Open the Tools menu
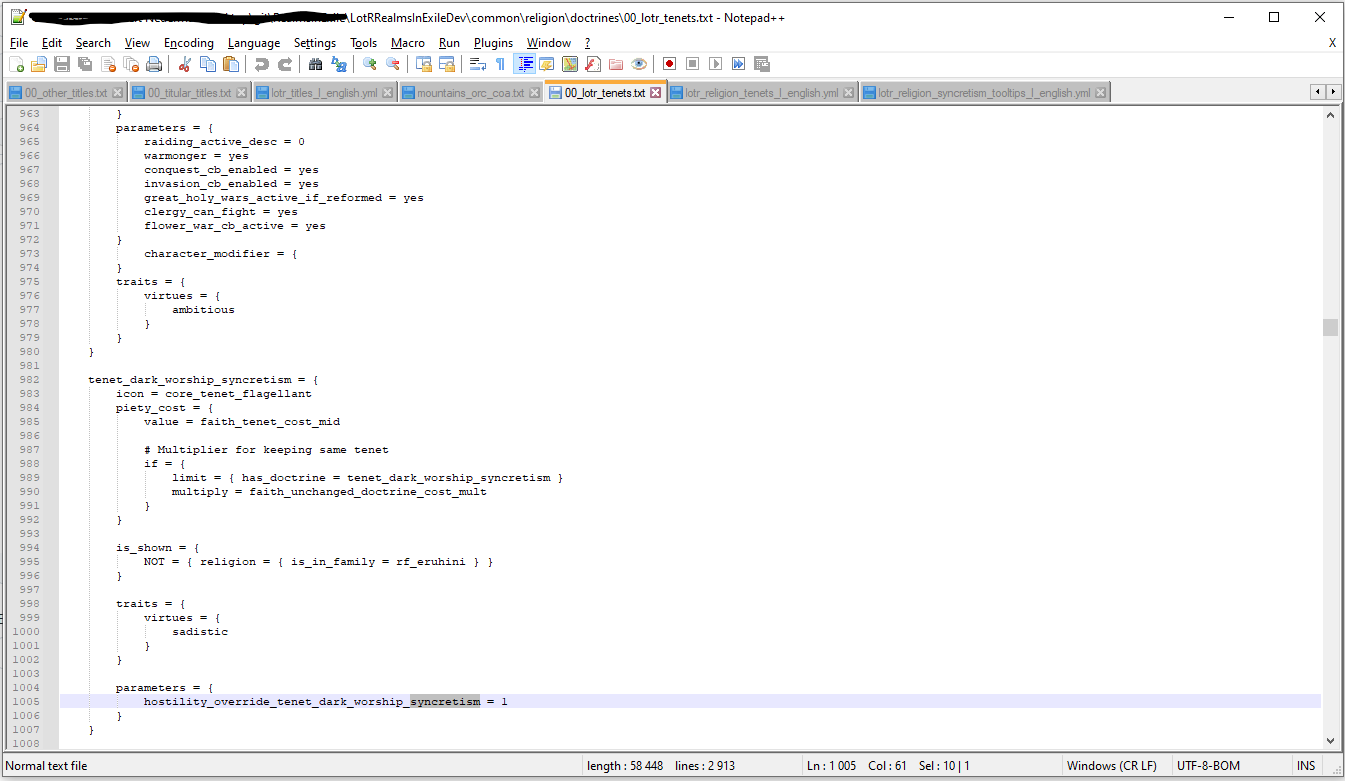Viewport: 1345px width, 781px height. (364, 43)
